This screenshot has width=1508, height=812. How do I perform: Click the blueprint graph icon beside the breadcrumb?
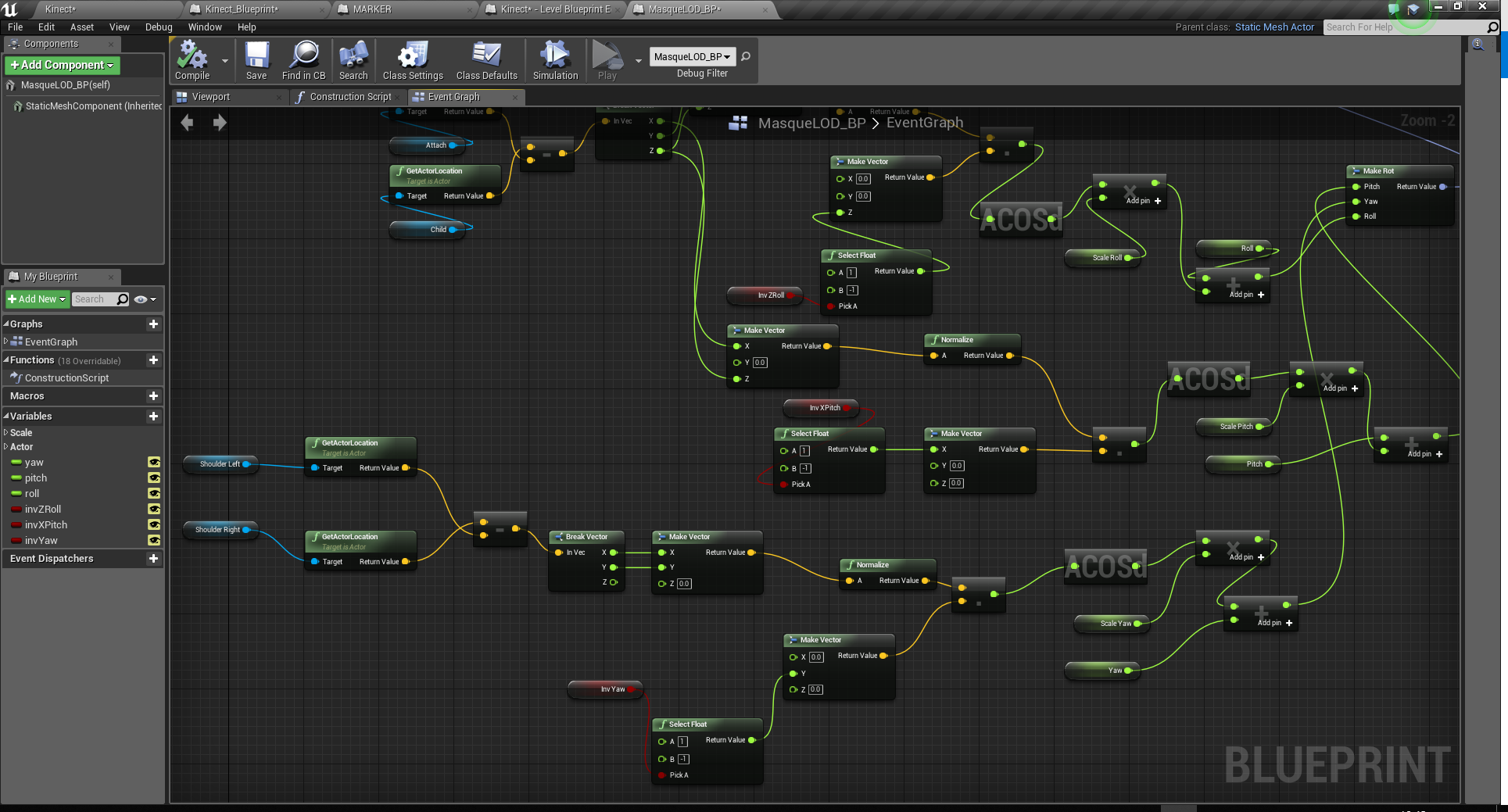tap(738, 123)
